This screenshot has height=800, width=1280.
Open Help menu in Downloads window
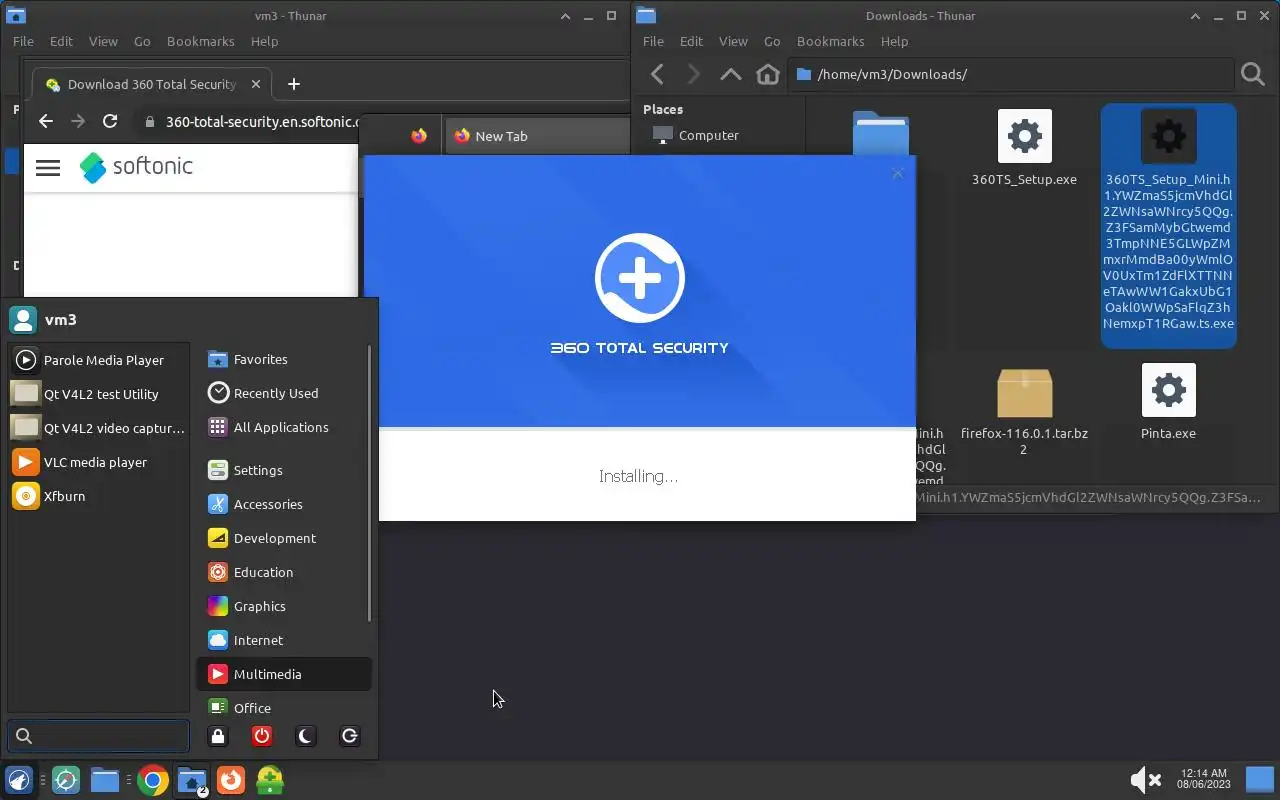[x=894, y=41]
